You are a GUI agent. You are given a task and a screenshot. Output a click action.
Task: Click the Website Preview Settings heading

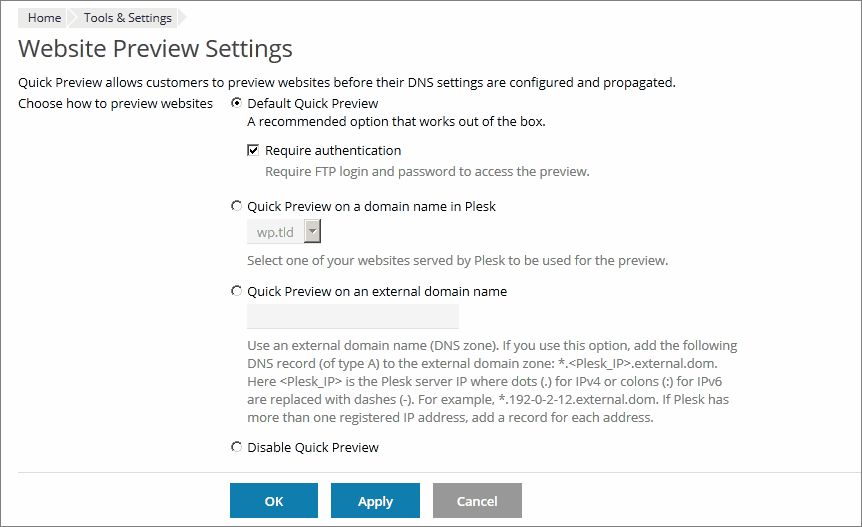tap(155, 49)
